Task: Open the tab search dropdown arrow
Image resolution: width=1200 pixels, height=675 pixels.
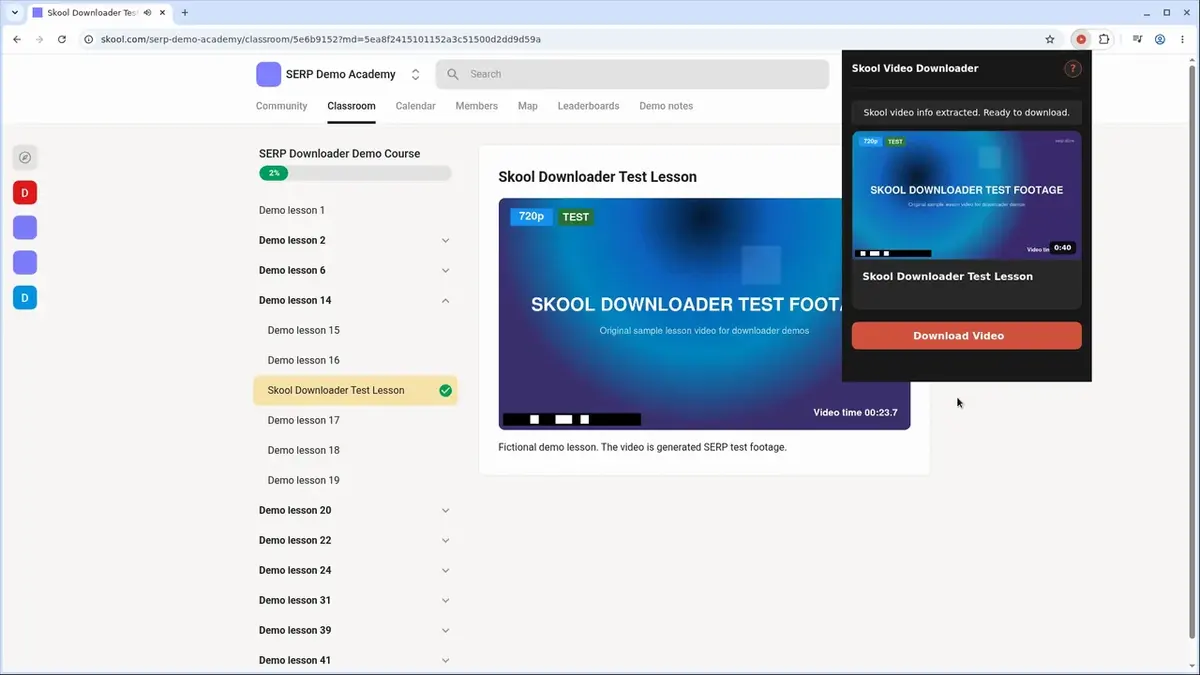Action: click(14, 13)
